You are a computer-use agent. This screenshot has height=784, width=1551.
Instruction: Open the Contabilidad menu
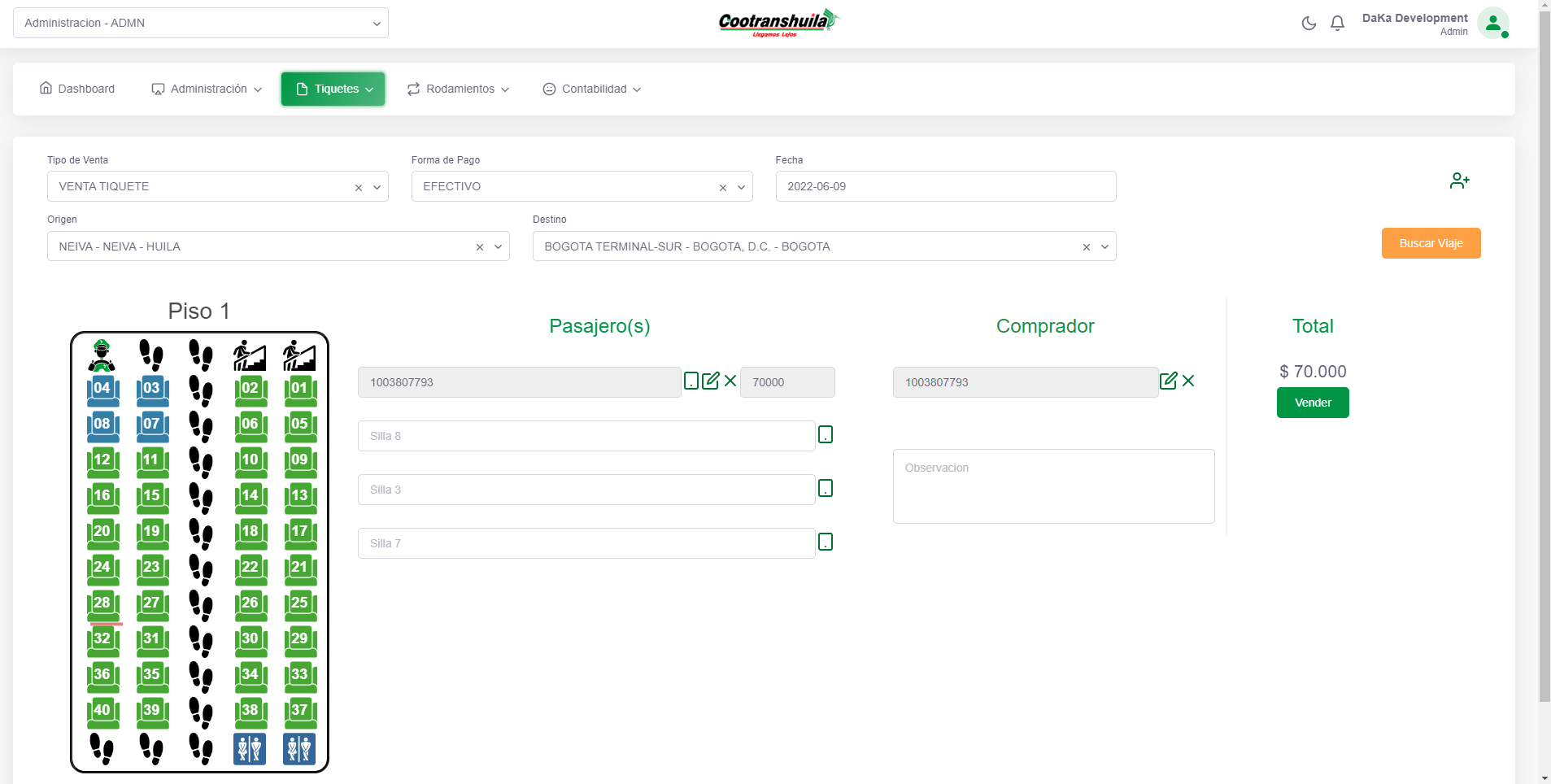[592, 89]
